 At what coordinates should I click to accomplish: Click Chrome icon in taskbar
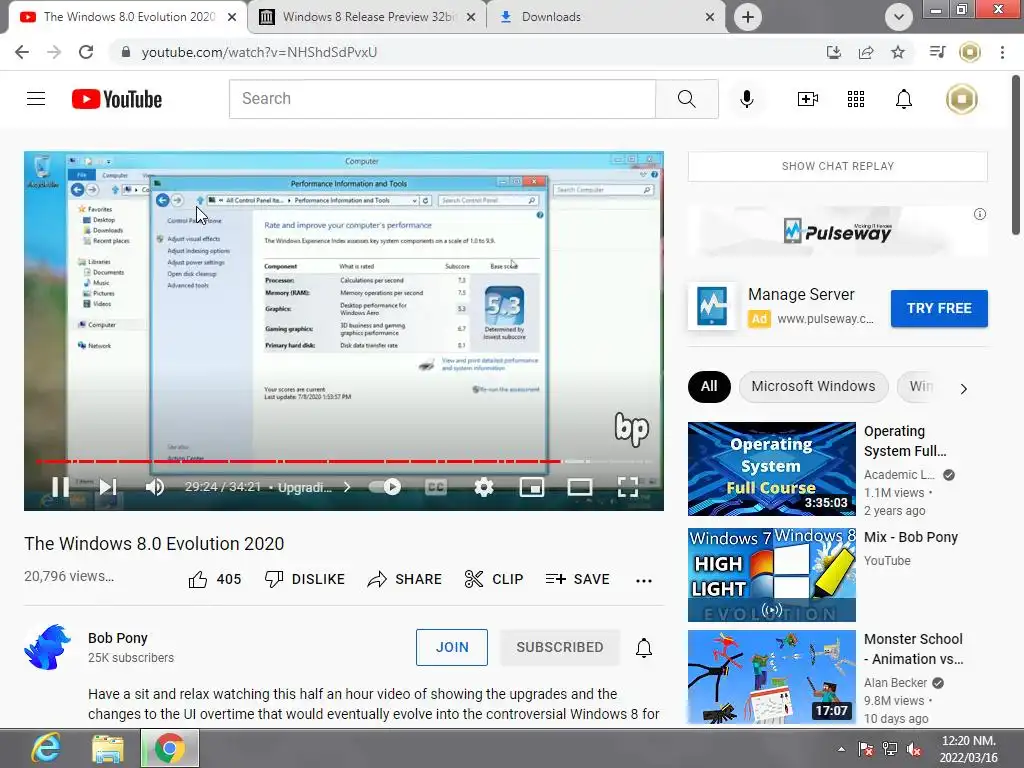click(x=170, y=749)
